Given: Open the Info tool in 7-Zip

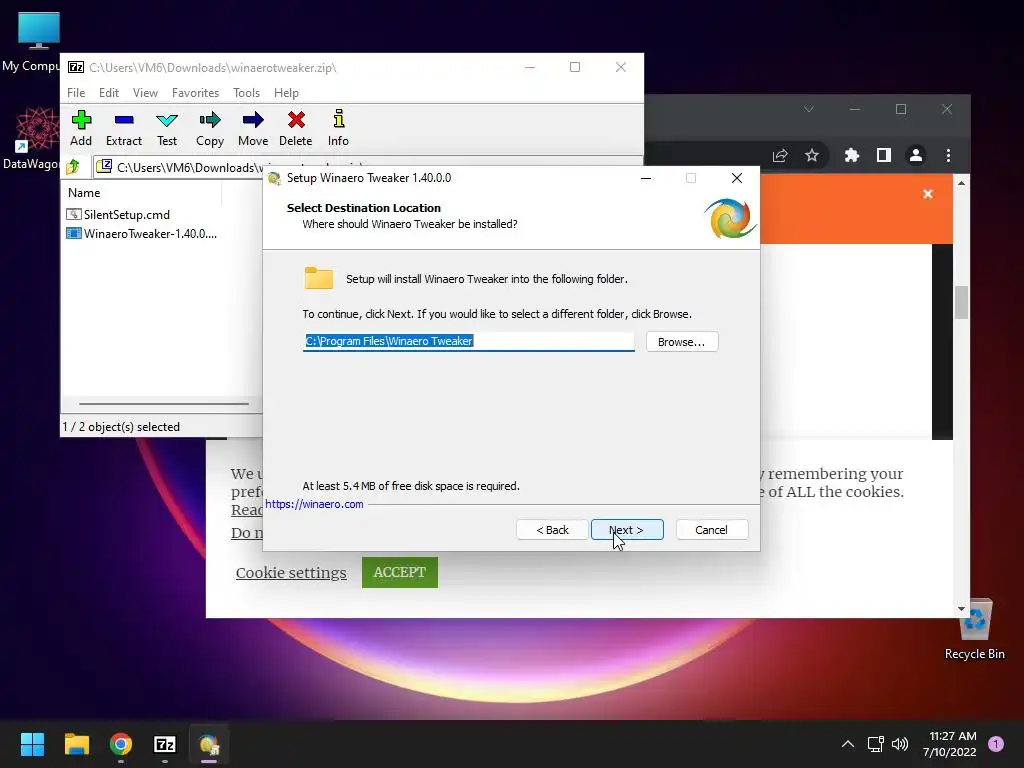Looking at the screenshot, I should click(x=338, y=128).
